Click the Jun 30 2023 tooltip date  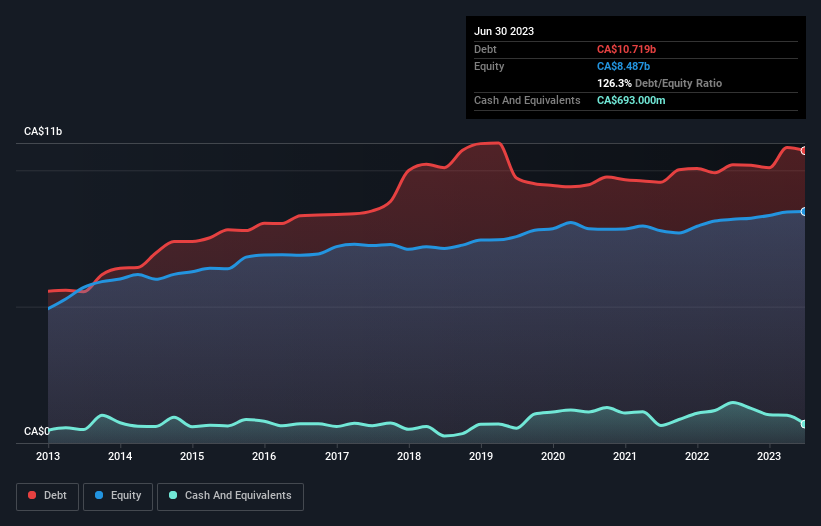504,31
